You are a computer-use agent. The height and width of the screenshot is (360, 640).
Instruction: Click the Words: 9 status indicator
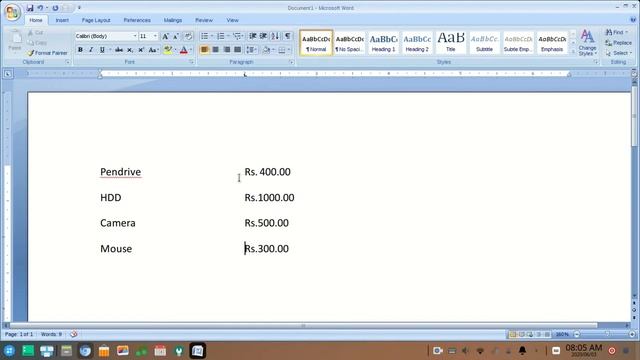tap(51, 334)
